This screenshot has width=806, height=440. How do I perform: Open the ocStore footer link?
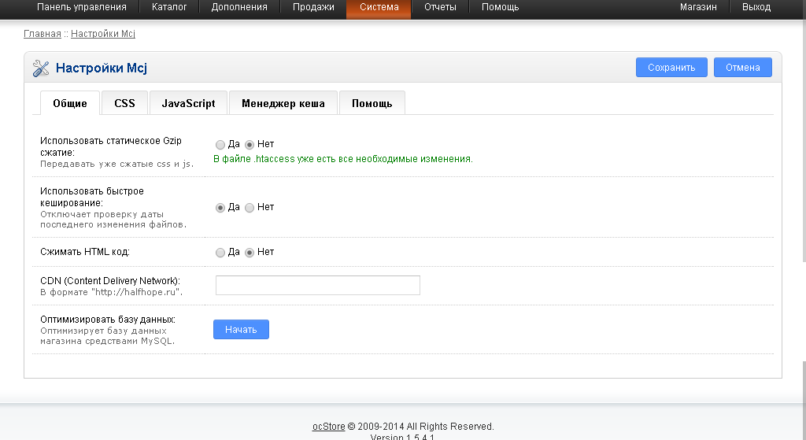click(x=328, y=427)
